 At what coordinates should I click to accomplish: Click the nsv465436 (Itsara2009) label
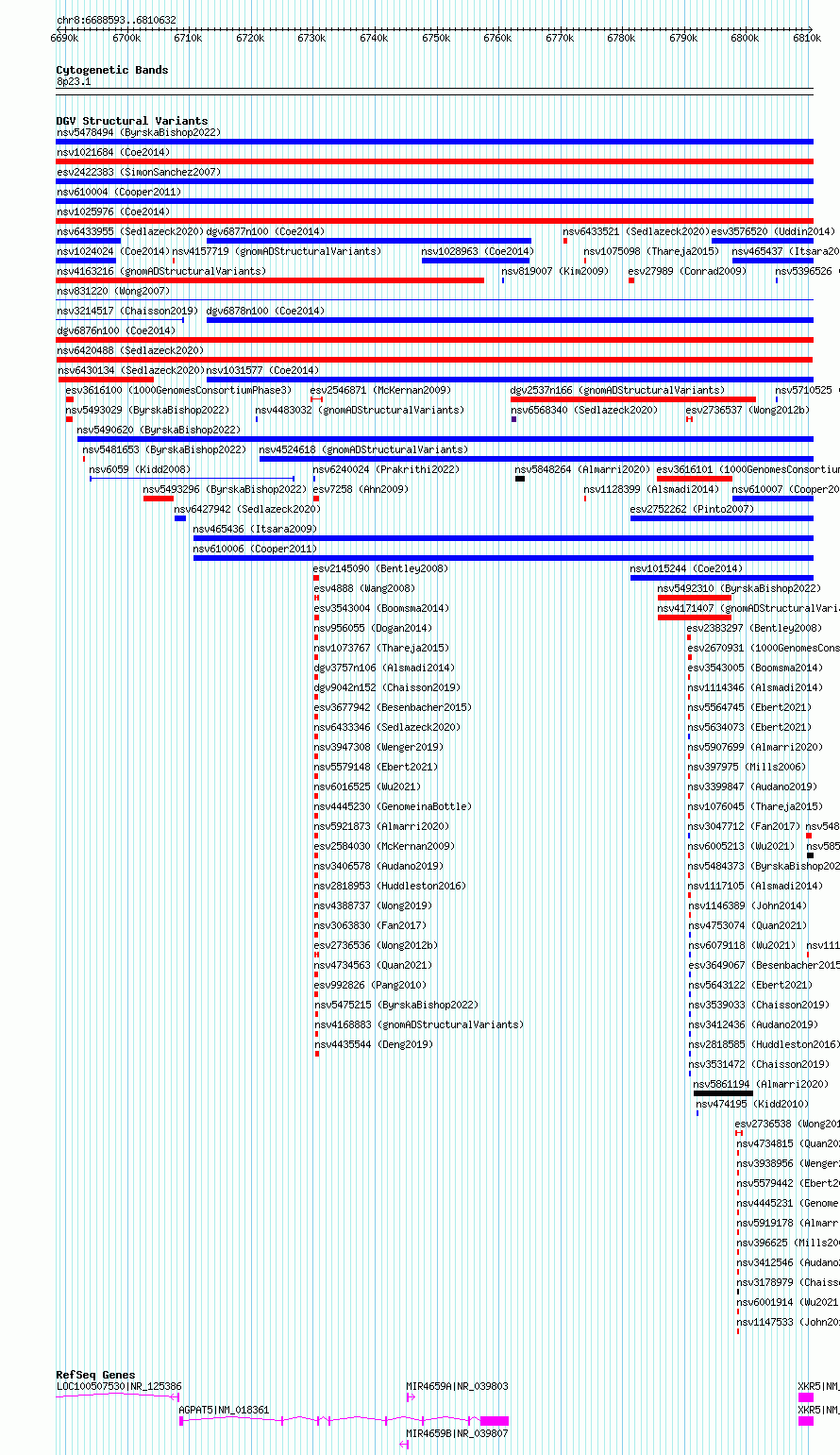tap(255, 529)
